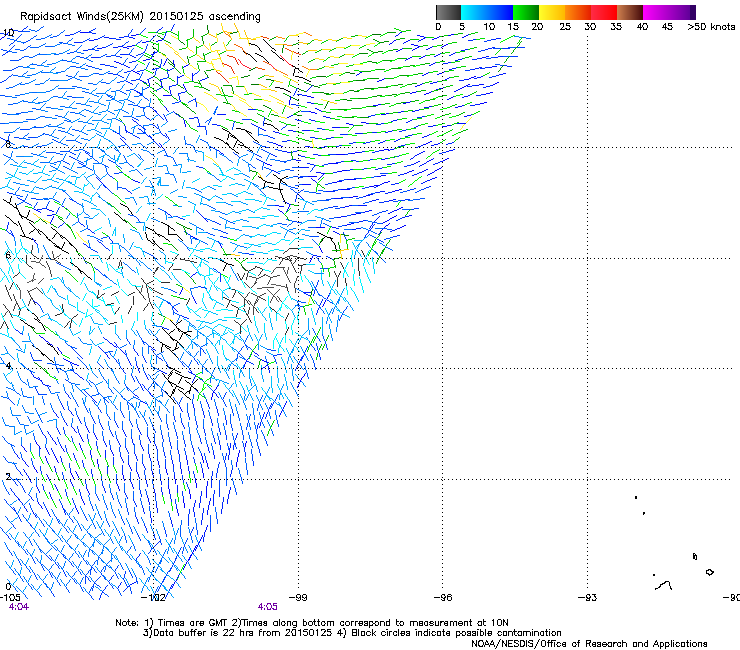
Task: Click the magenta 40-45 knots legend segment
Action: 656,12
